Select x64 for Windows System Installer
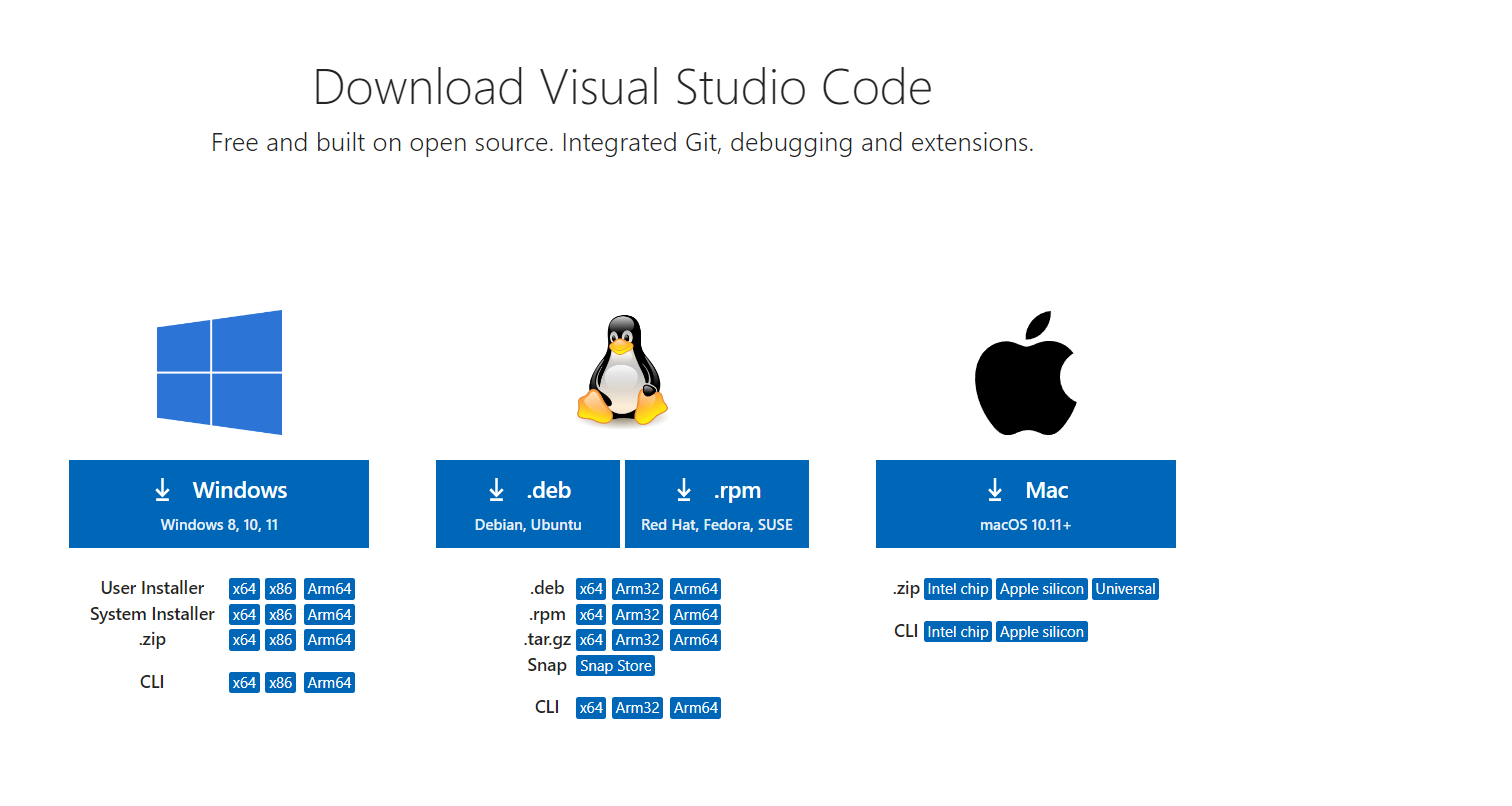Image resolution: width=1512 pixels, height=806 pixels. 244,615
